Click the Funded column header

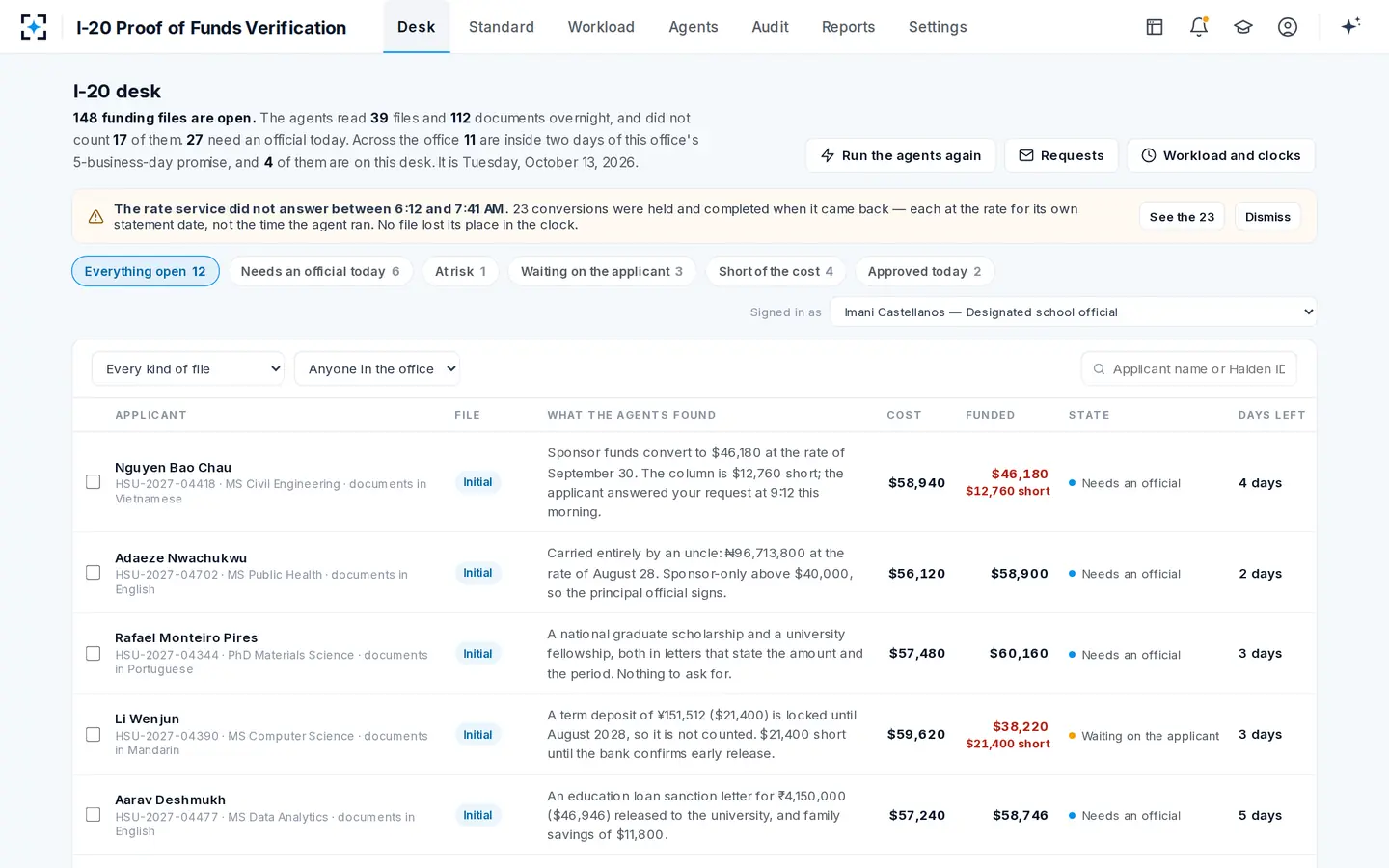[990, 415]
